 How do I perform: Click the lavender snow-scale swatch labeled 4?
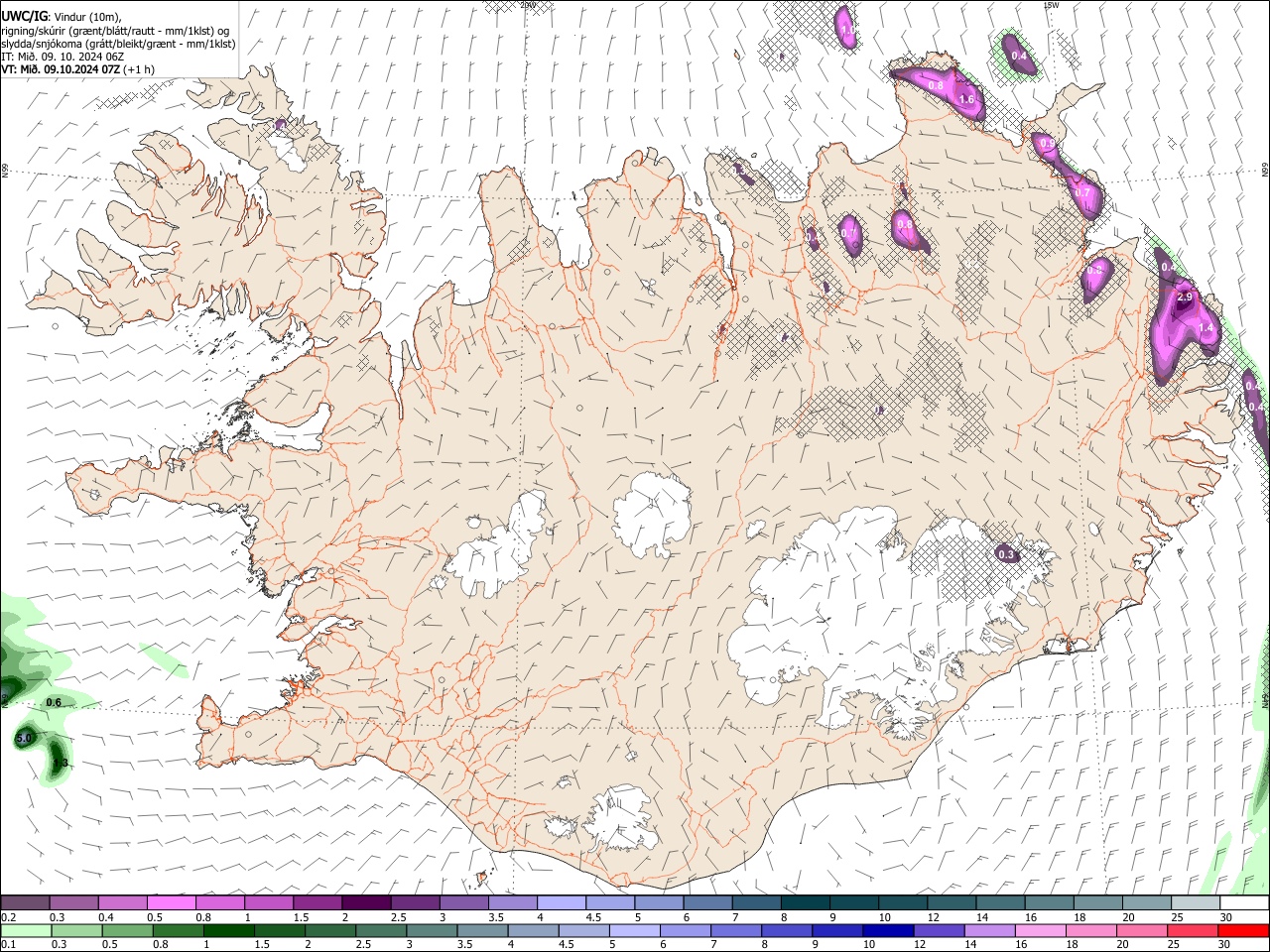coord(562,902)
